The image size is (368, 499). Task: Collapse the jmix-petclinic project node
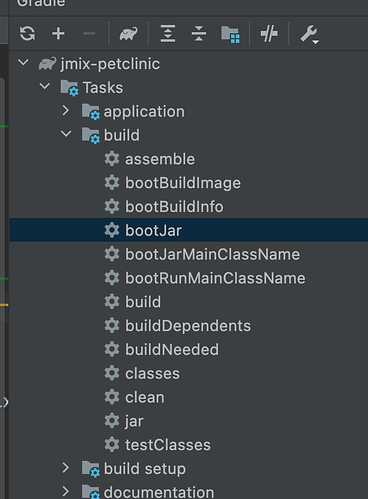click(x=23, y=62)
